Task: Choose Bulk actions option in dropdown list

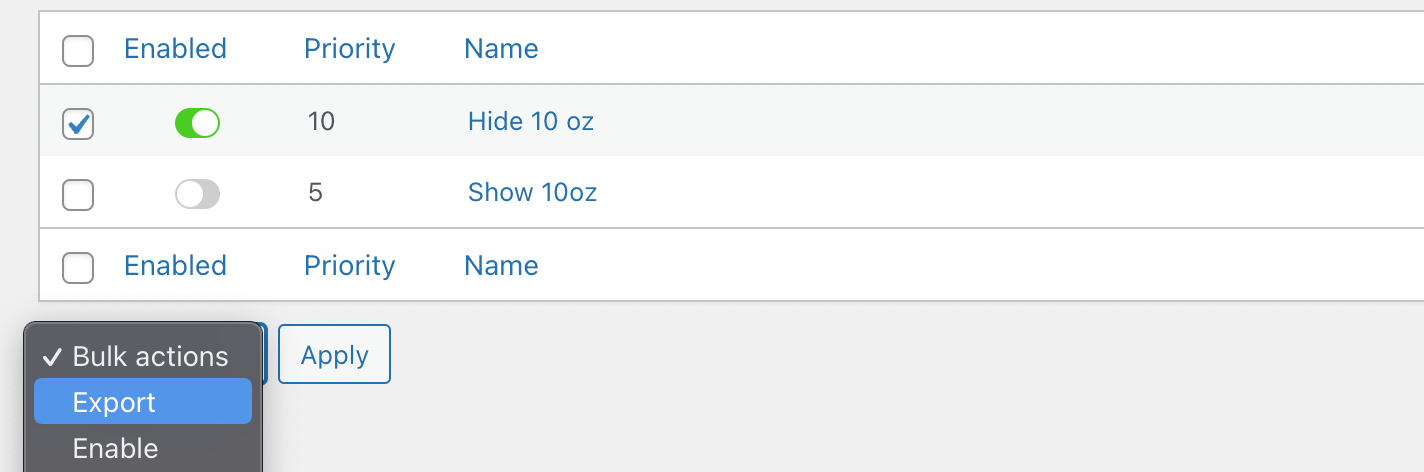Action: [150, 357]
